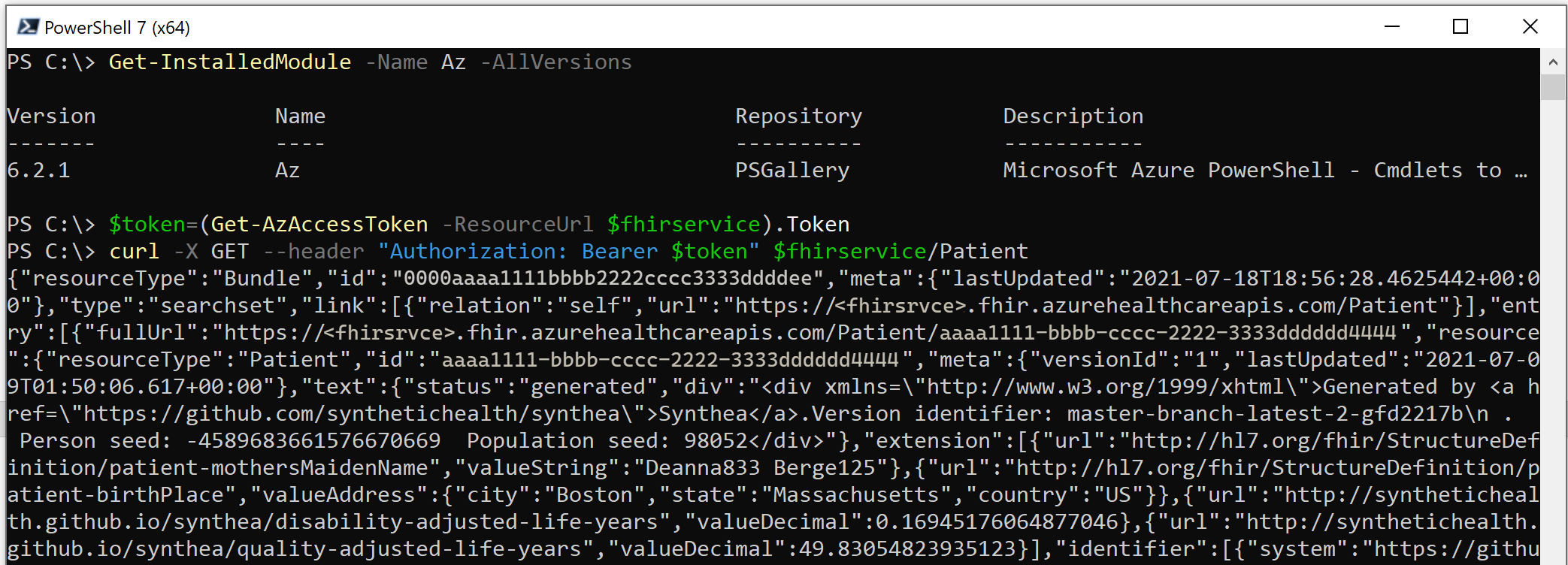Click the 'Get-AzAccessToken' cmdlet text
The width and height of the screenshot is (1568, 565).
tap(319, 225)
